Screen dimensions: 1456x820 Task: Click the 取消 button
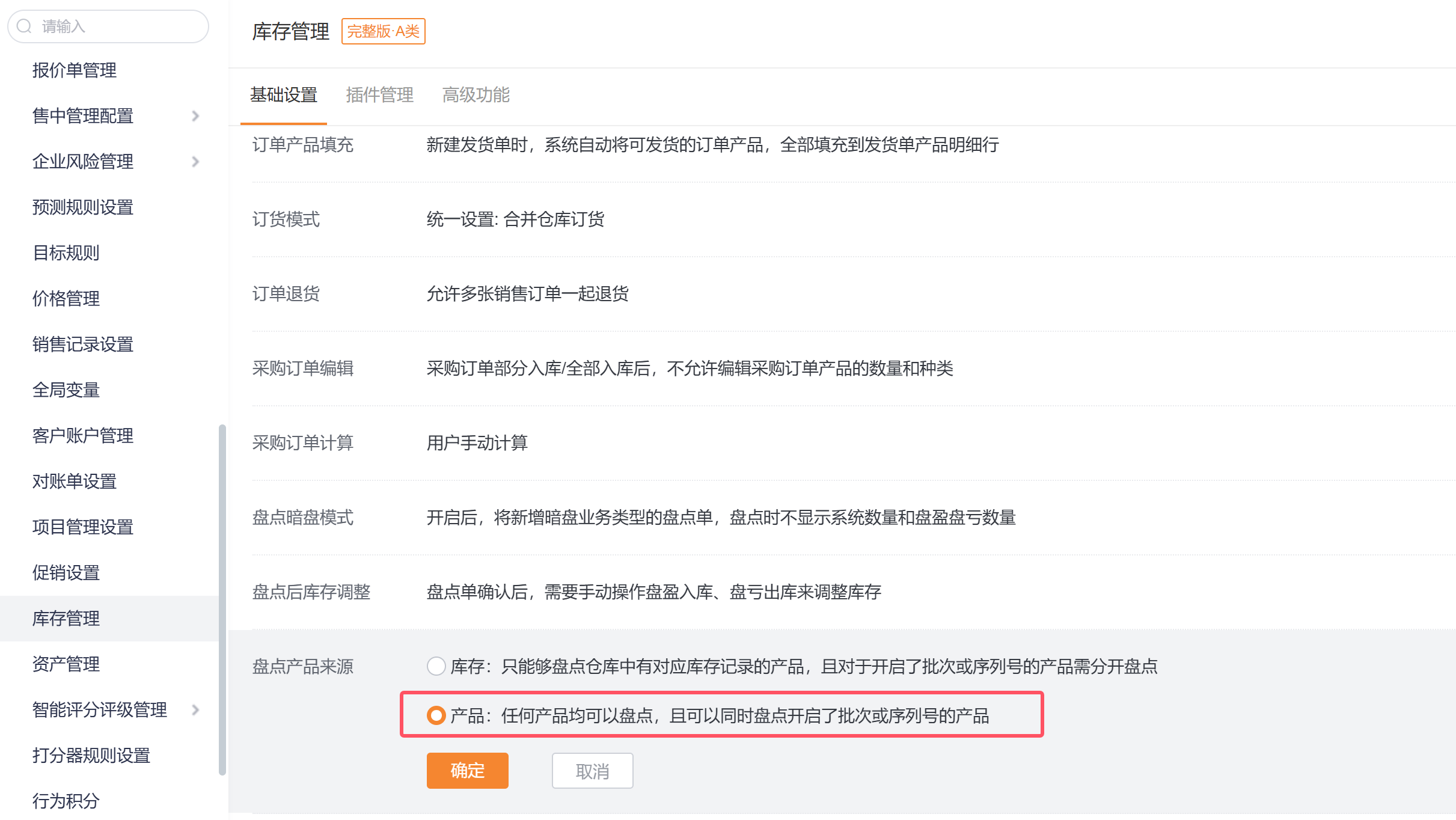point(592,771)
